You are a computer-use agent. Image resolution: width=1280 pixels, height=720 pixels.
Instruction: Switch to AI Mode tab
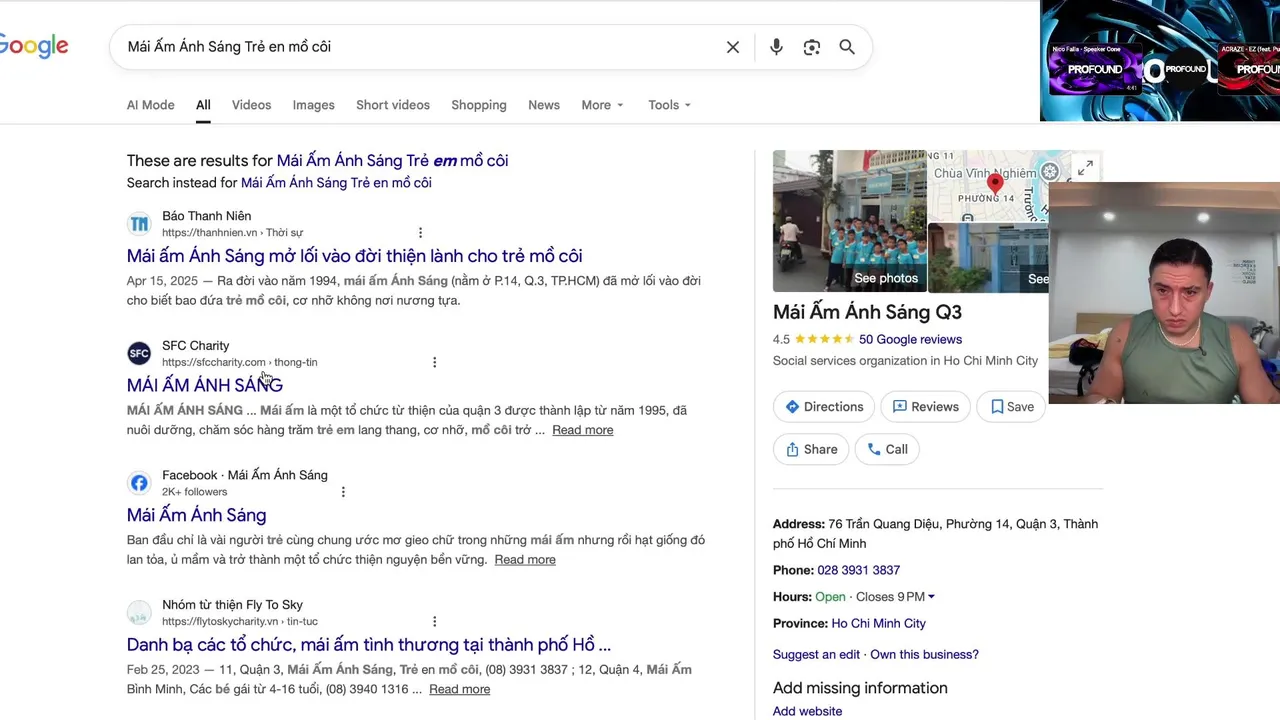point(150,105)
